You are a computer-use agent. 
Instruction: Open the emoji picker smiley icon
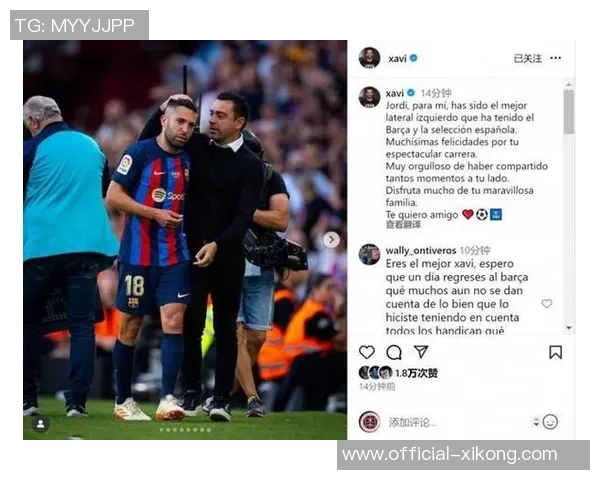tap(550, 422)
